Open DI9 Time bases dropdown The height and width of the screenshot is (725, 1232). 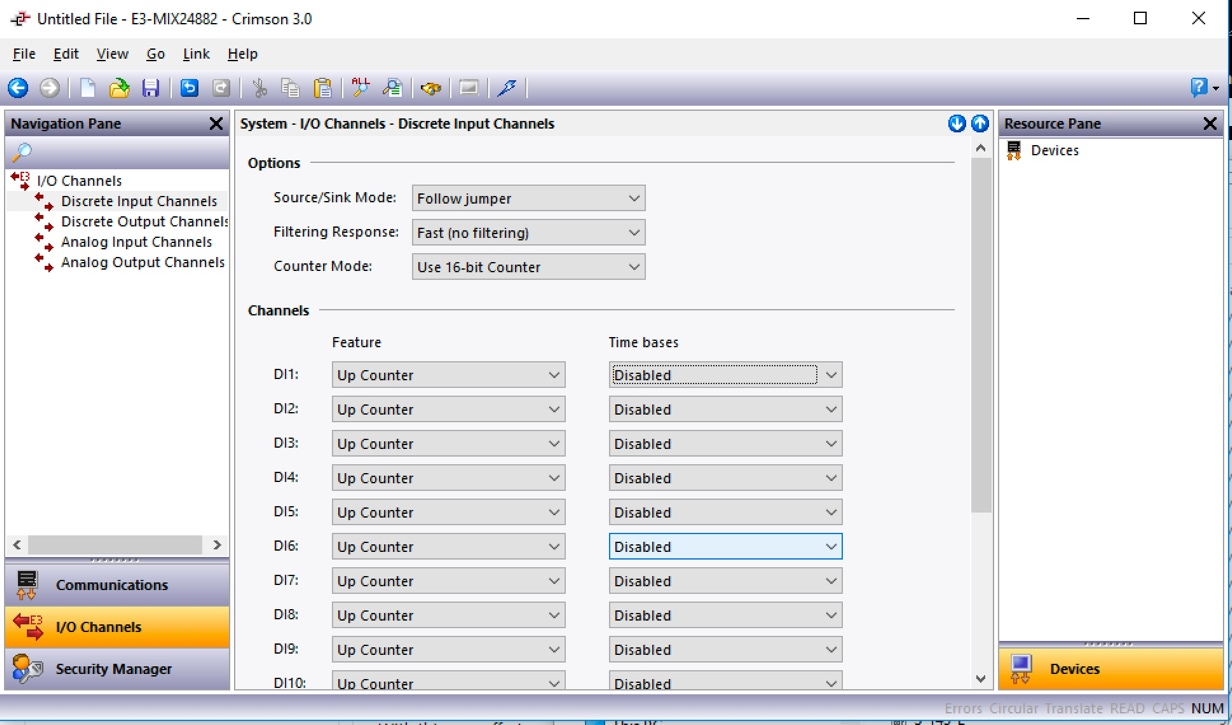pyautogui.click(x=725, y=649)
